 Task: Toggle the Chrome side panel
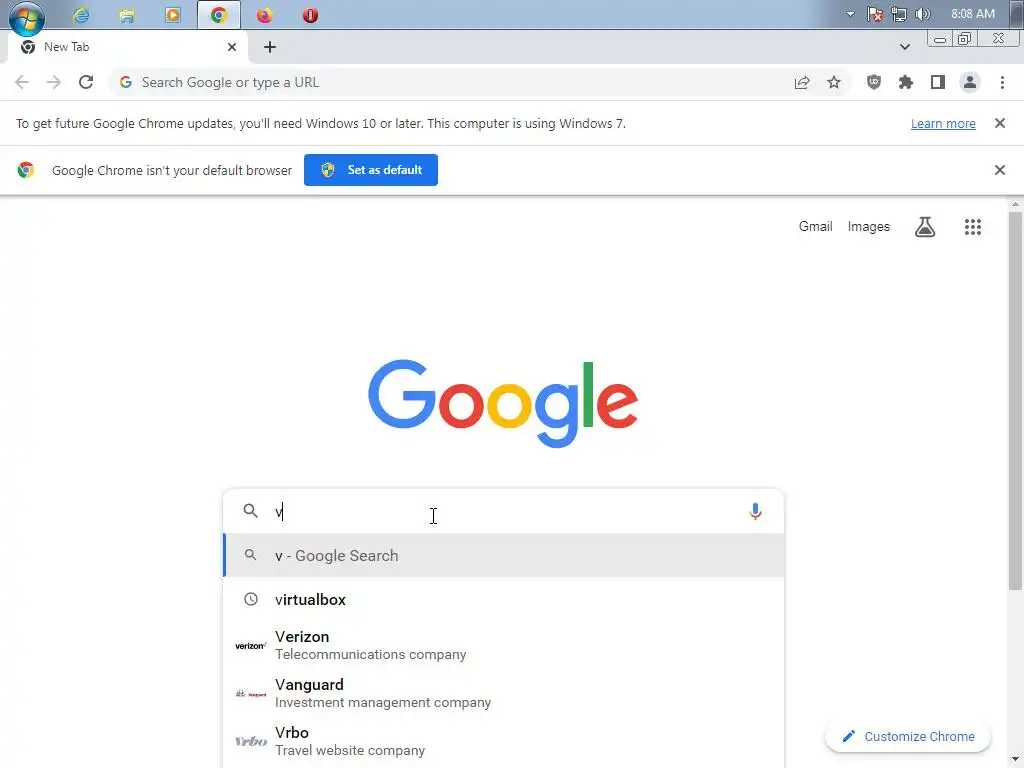tap(938, 82)
